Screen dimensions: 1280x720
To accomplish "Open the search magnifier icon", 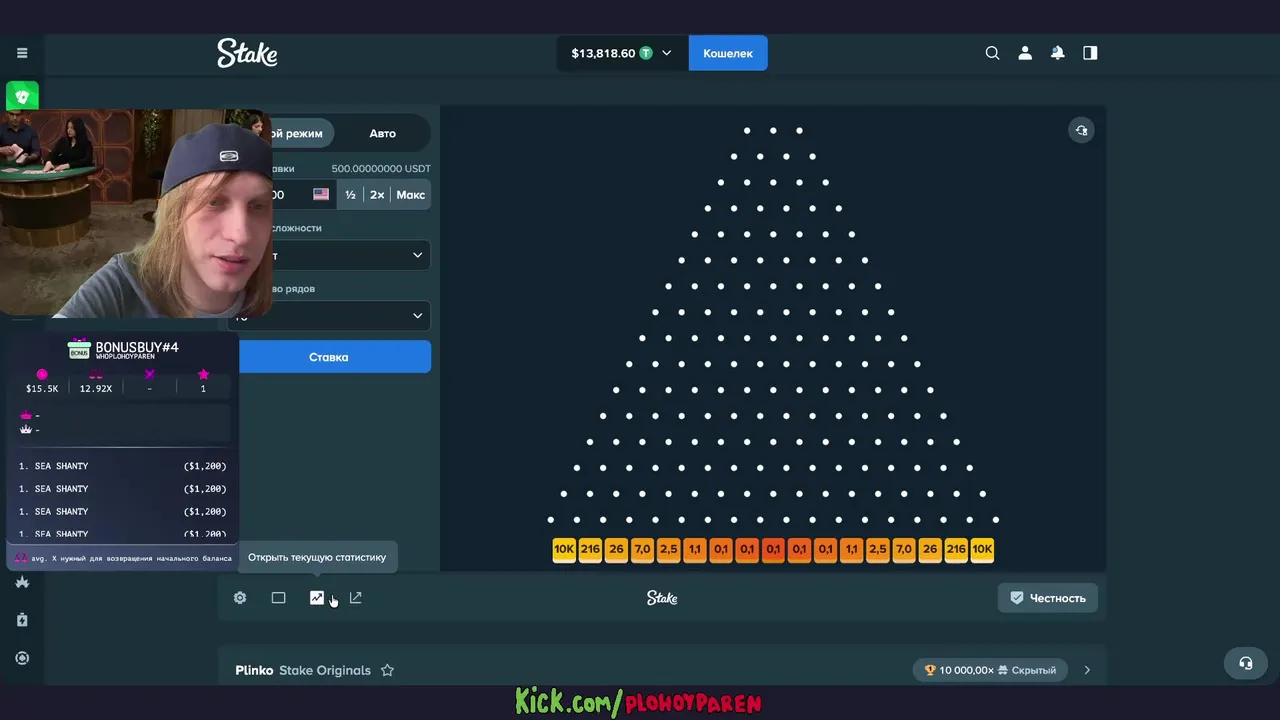I will (x=992, y=53).
